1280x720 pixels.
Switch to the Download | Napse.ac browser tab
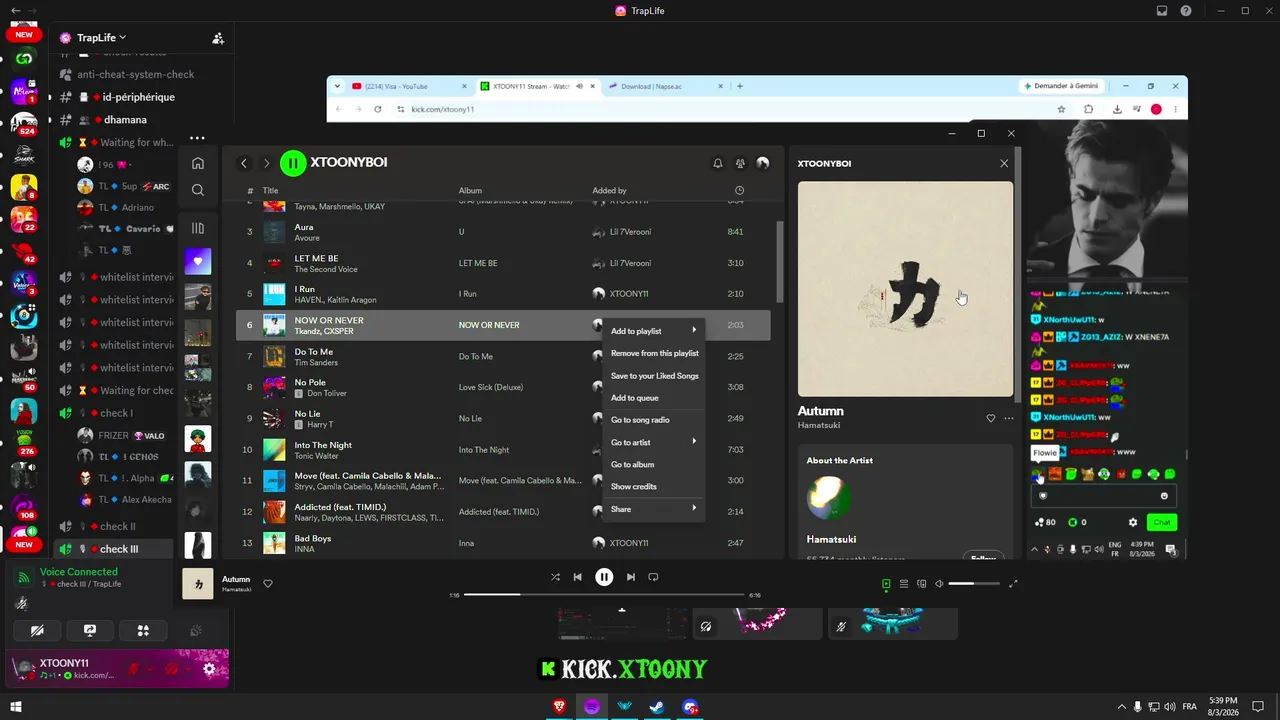(663, 86)
